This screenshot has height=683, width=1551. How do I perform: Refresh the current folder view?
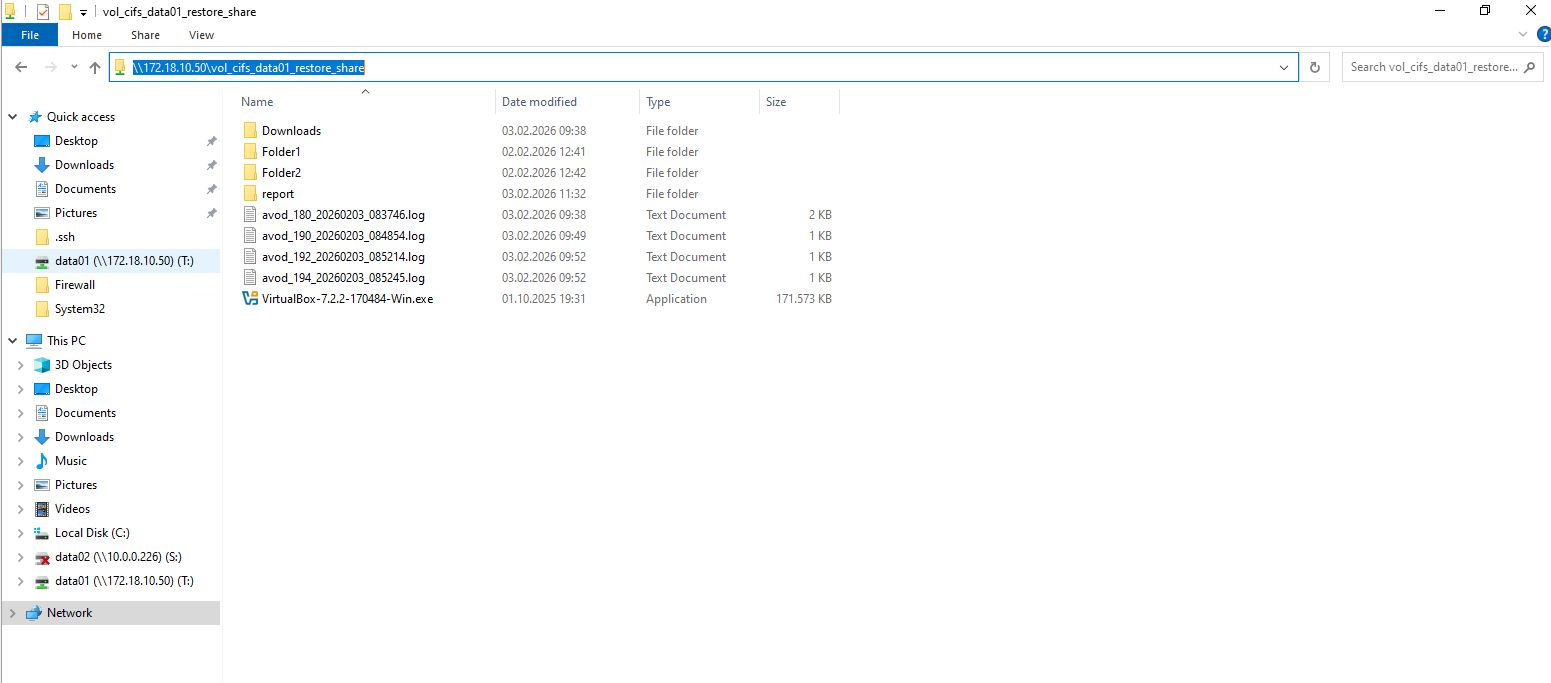1314,67
